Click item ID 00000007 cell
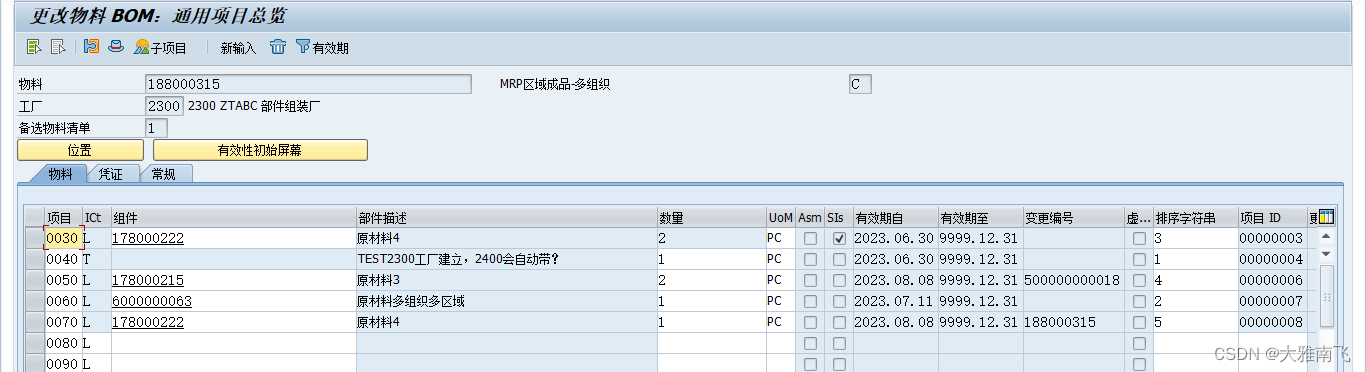The width and height of the screenshot is (1366, 372). click(x=1272, y=302)
